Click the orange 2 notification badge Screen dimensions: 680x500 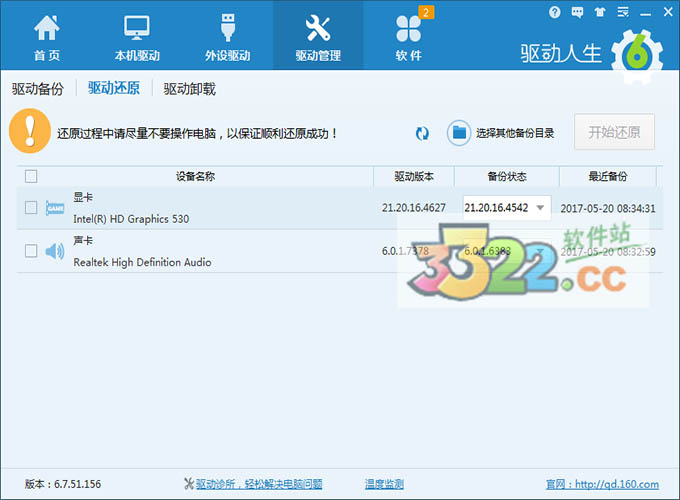[x=426, y=13]
